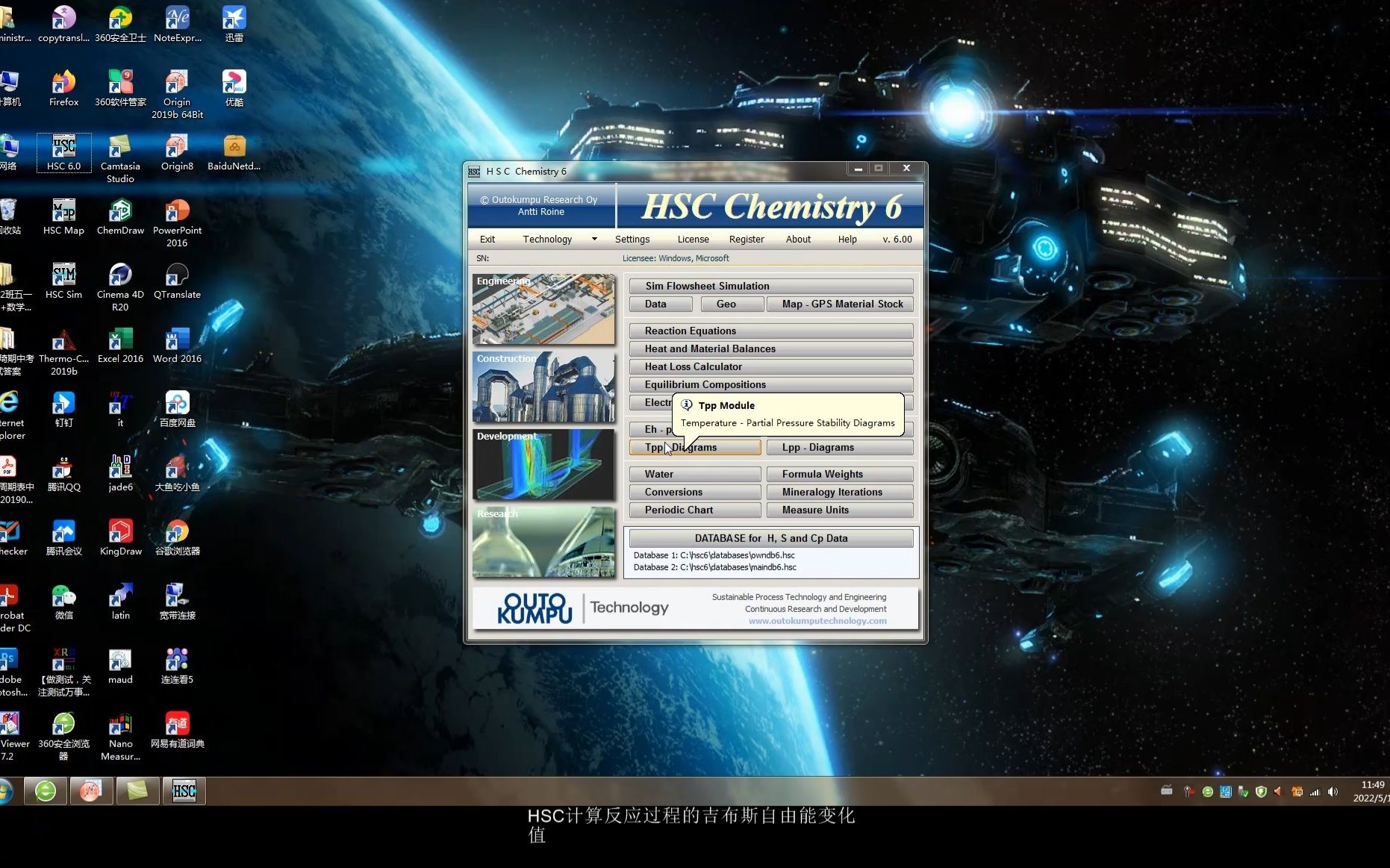Open the Register menu

click(747, 239)
